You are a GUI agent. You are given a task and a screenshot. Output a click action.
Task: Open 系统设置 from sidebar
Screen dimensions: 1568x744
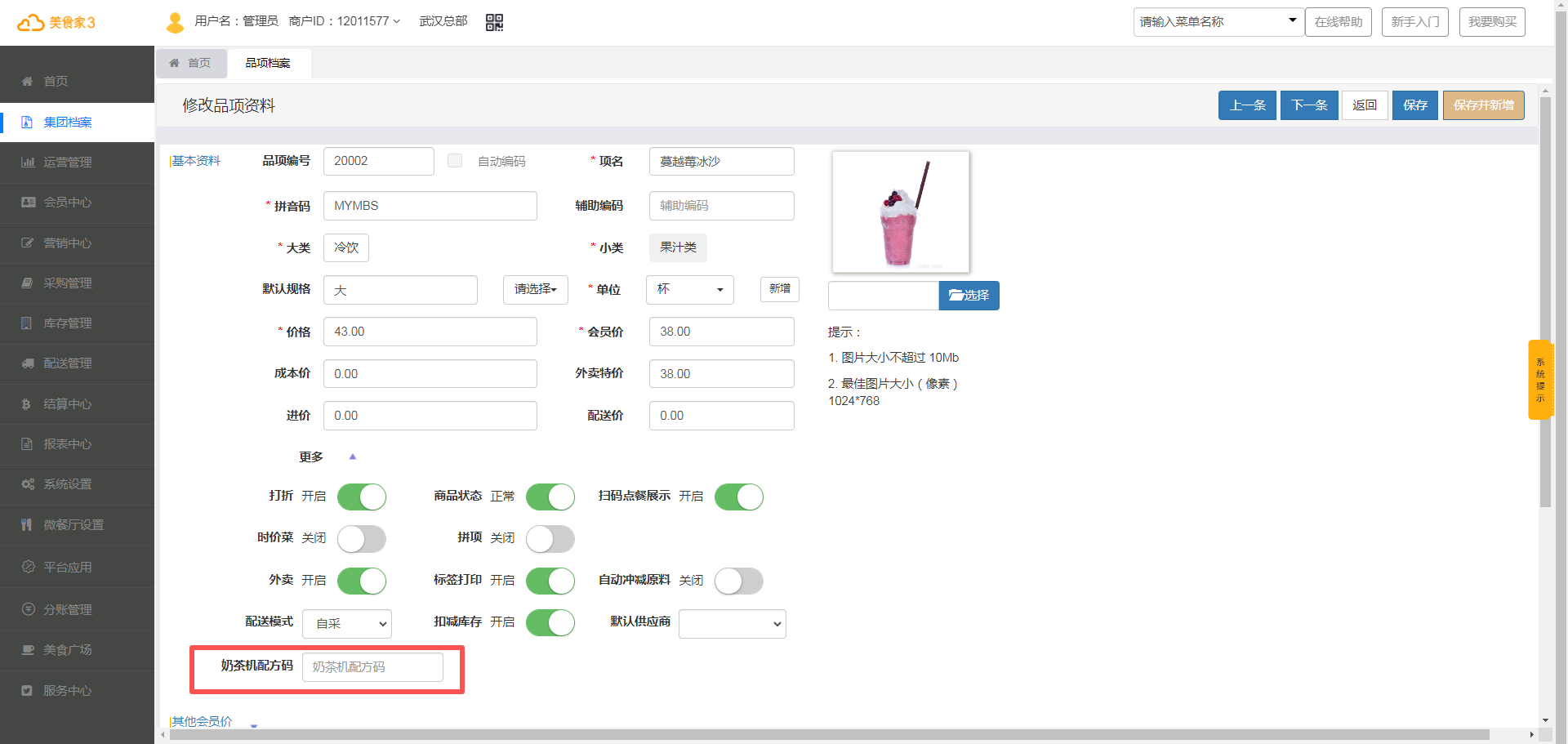[x=68, y=484]
